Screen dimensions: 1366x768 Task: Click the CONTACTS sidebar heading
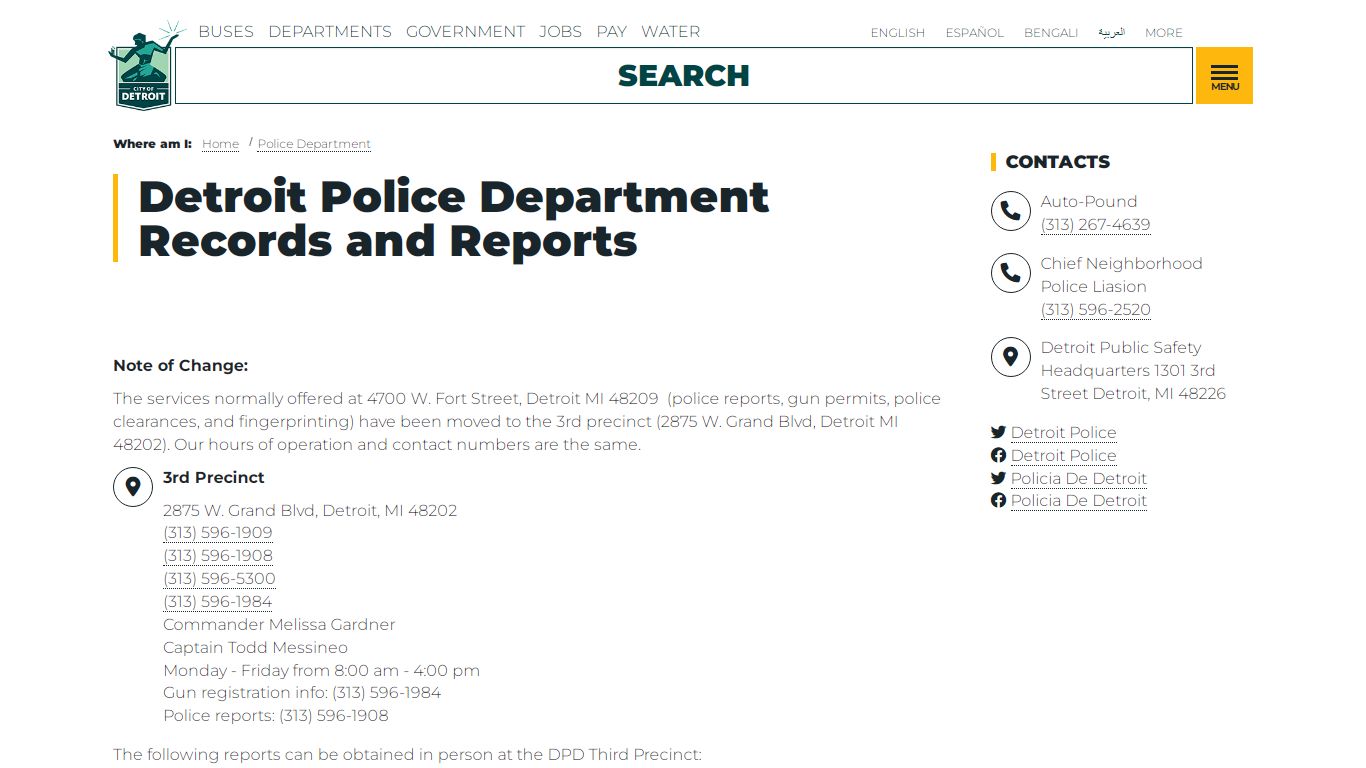coord(1057,162)
